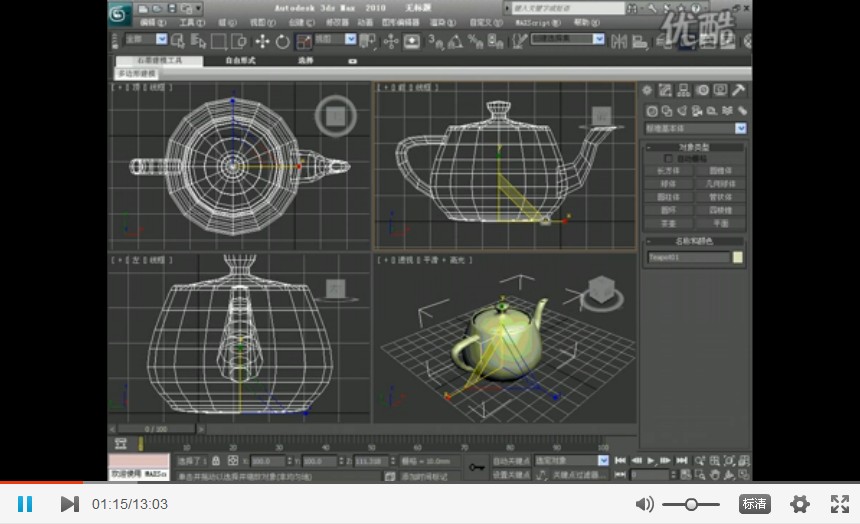
Task: Click the large key Set Keys icon
Action: point(476,467)
